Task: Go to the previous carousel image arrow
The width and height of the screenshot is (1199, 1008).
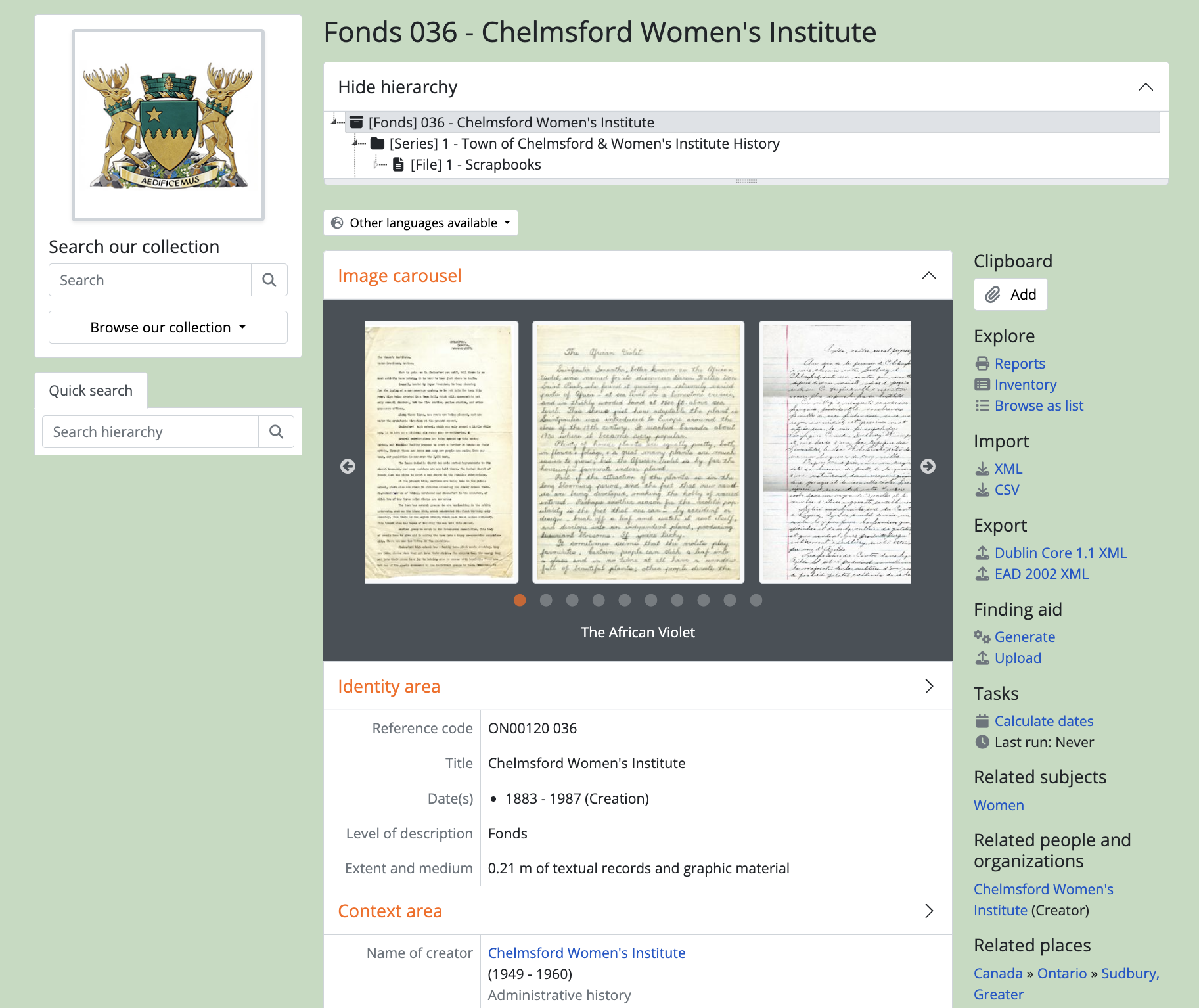Action: click(348, 466)
